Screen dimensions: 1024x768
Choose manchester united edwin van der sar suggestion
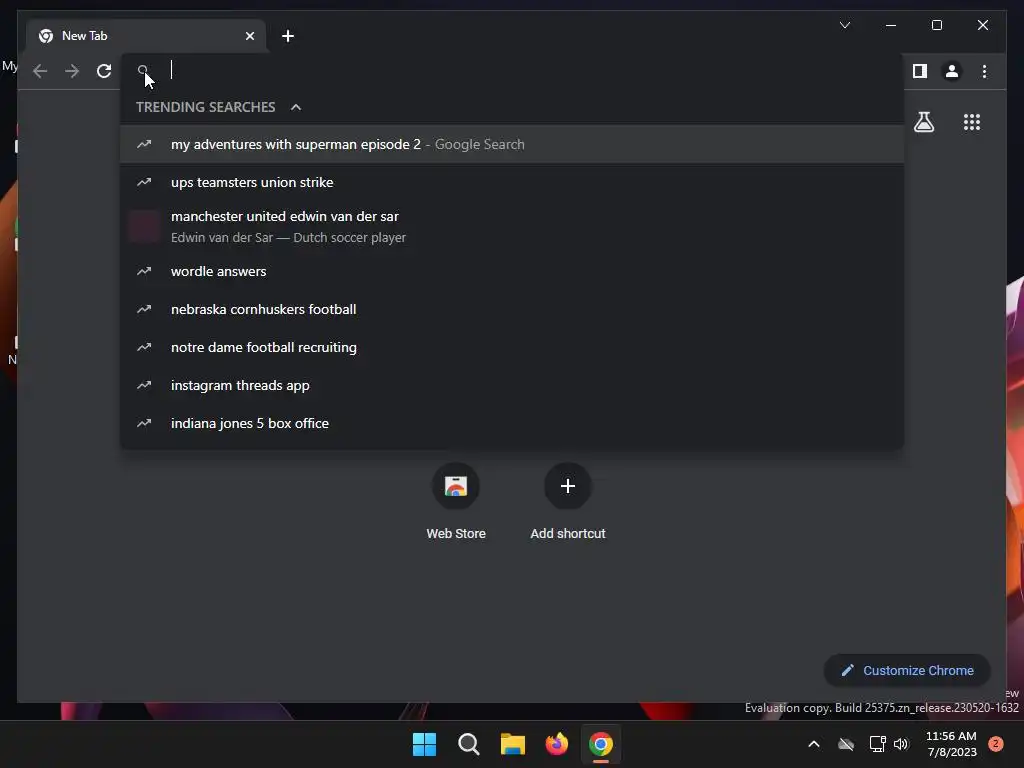[x=512, y=227]
